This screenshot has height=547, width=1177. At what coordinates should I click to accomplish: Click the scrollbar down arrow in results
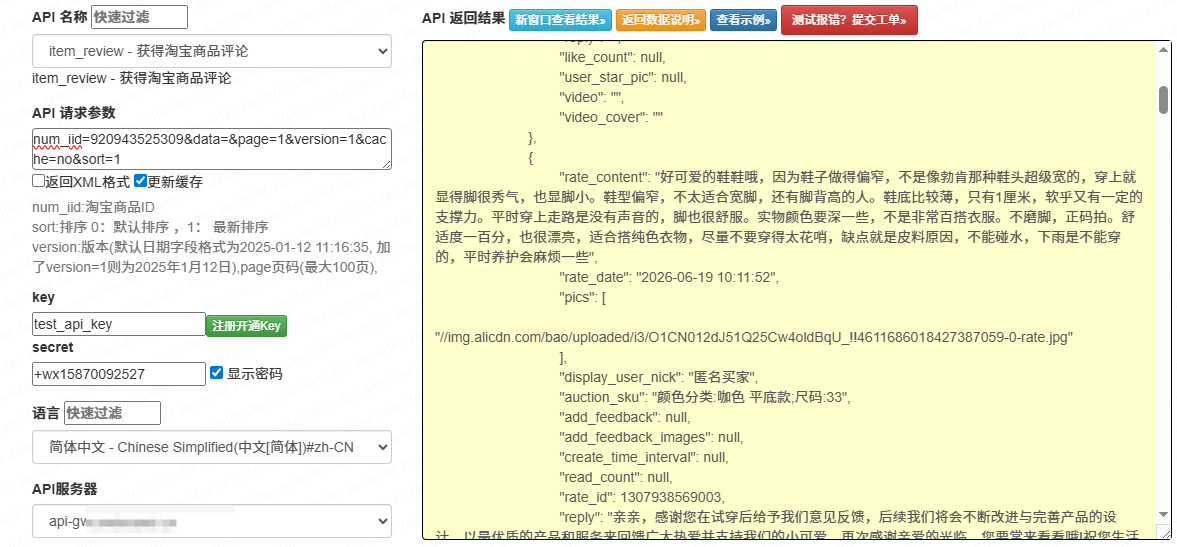[1163, 514]
